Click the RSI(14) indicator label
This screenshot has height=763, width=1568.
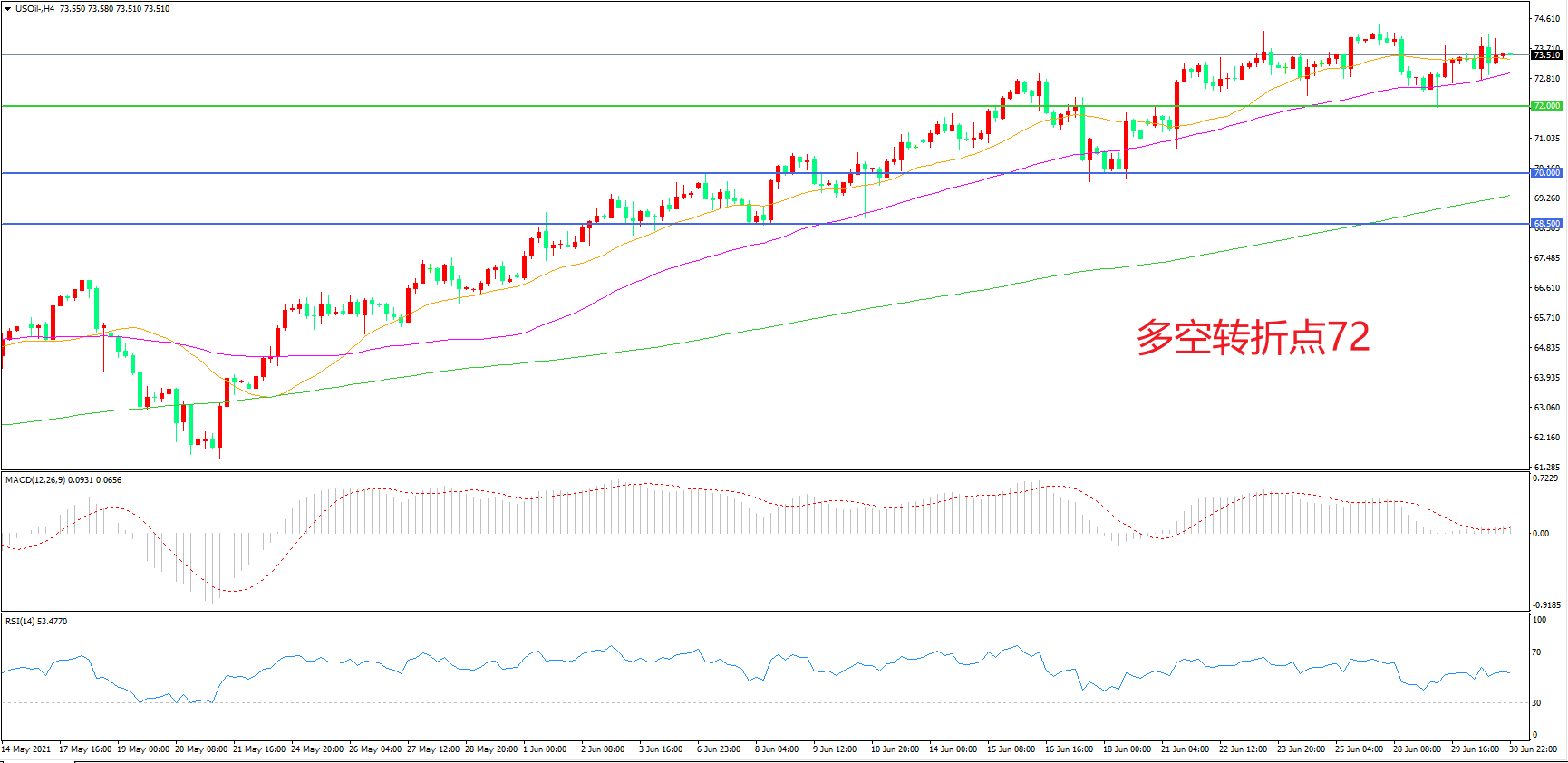[x=22, y=622]
